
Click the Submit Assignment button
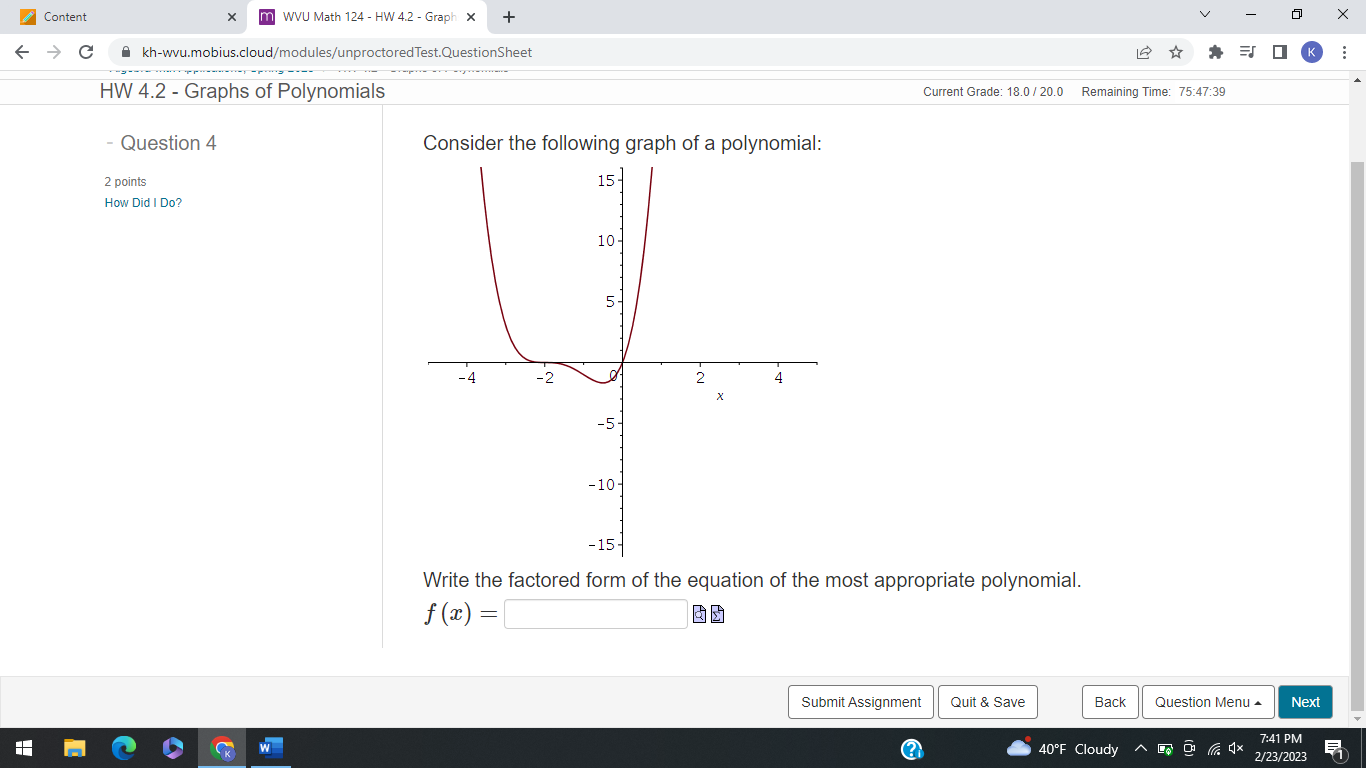point(860,701)
